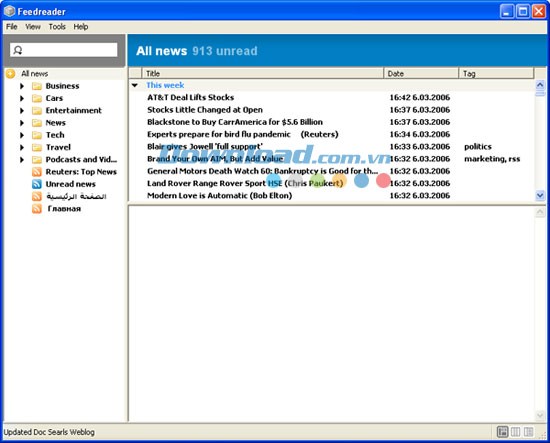Click the news list scroll up arrow
This screenshot has width=550, height=443.
pyautogui.click(x=540, y=85)
